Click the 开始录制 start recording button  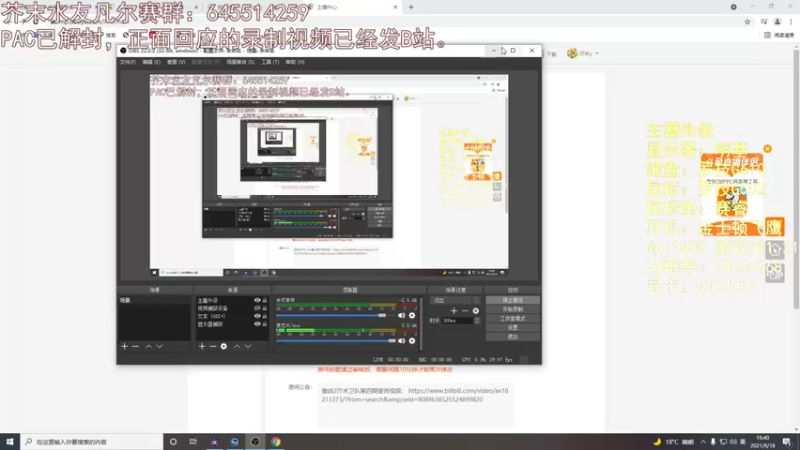(x=512, y=309)
